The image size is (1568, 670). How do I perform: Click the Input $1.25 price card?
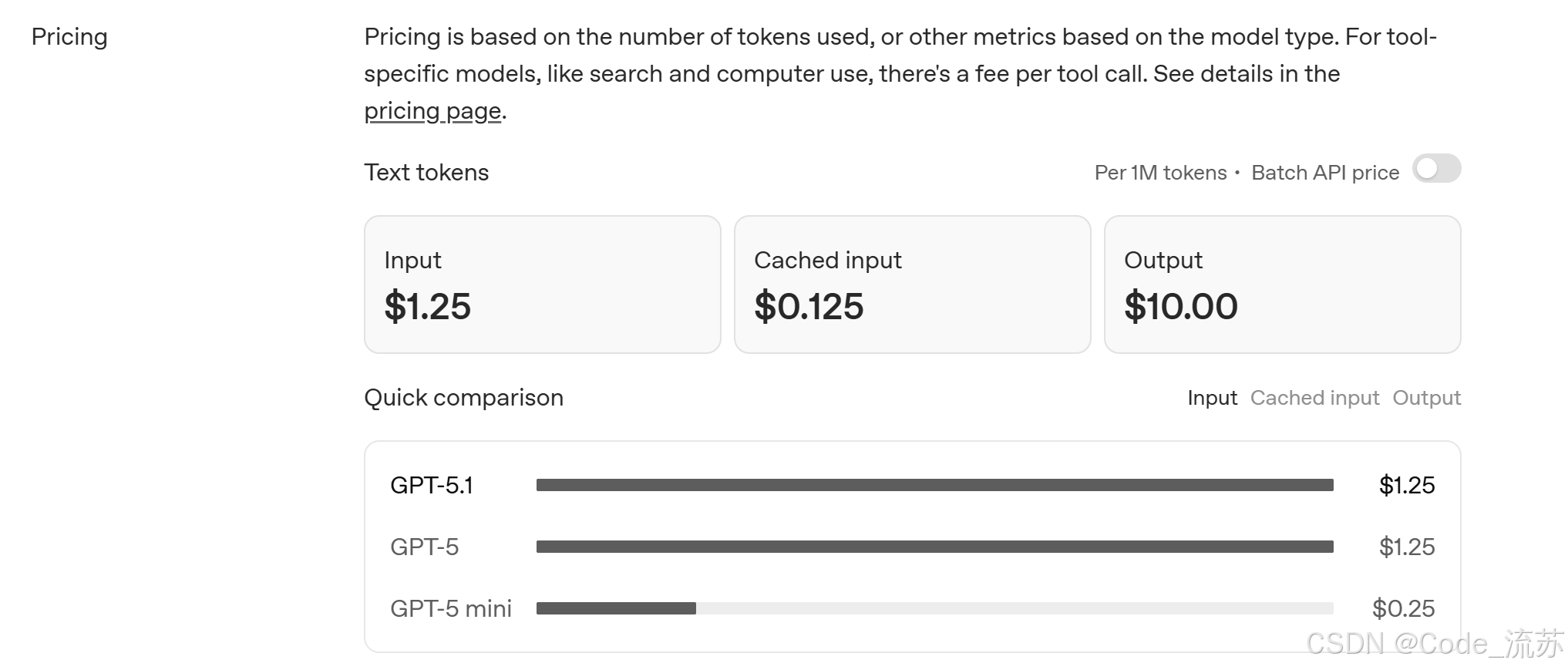point(542,284)
